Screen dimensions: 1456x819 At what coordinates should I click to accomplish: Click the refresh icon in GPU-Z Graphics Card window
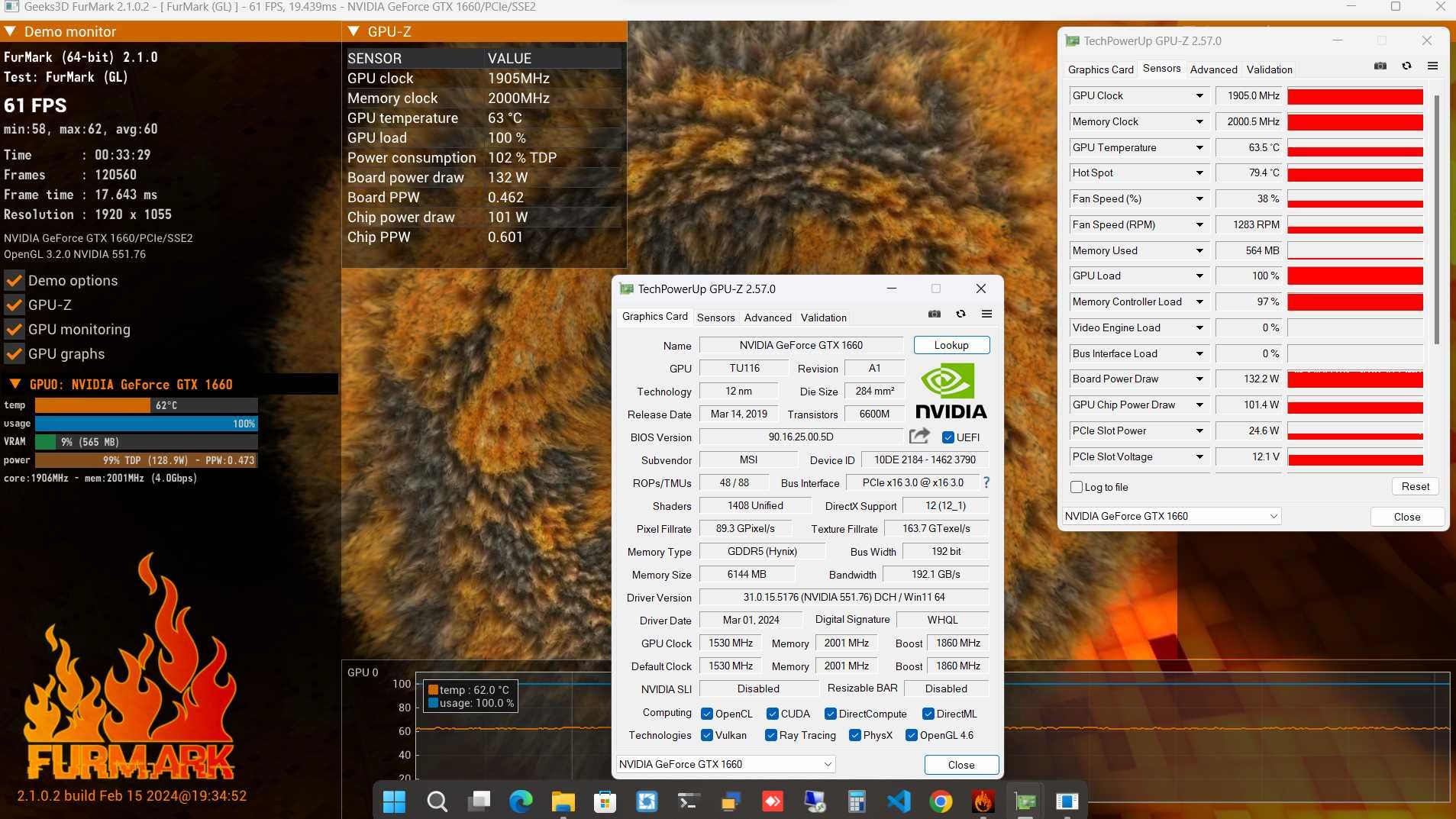pos(960,314)
